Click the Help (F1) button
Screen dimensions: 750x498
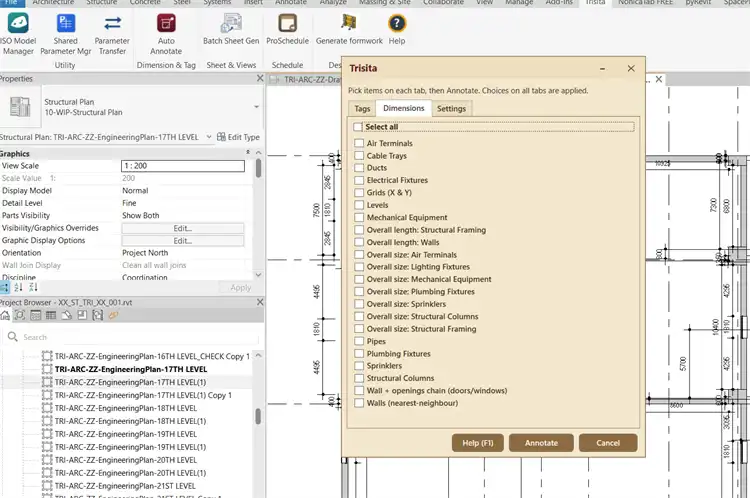pos(477,443)
